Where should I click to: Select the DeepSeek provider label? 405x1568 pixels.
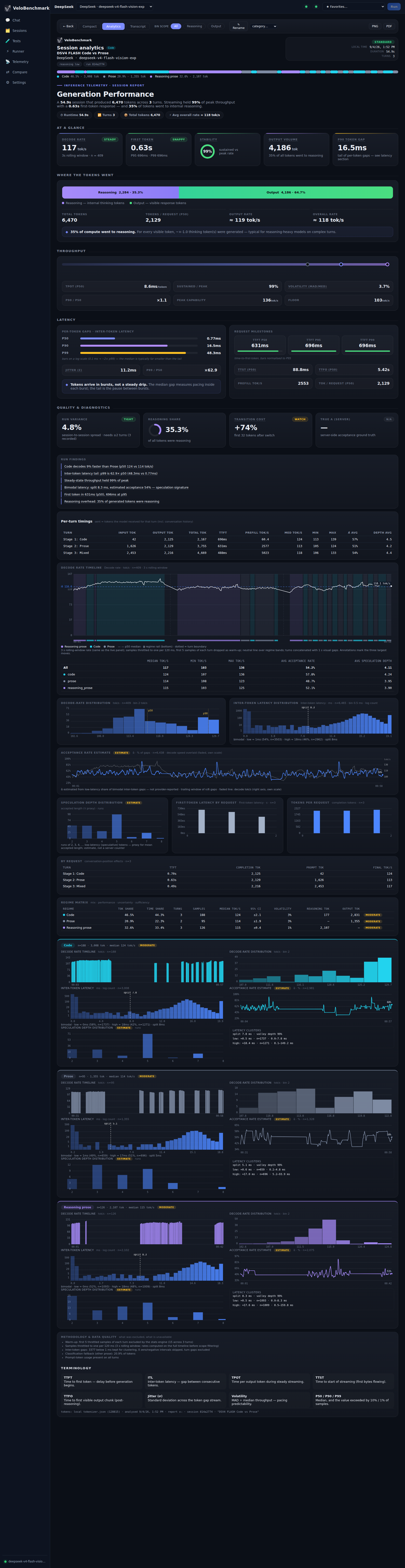point(64,7)
